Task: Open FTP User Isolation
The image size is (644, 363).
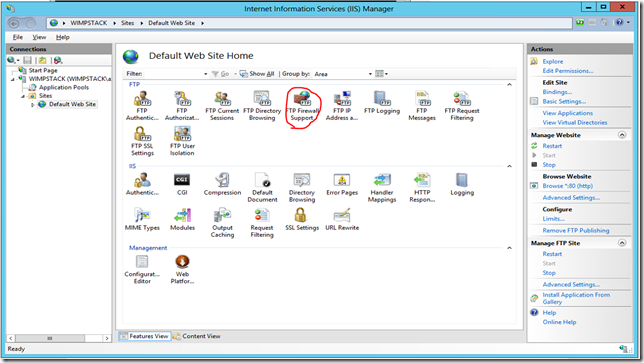Action: click(182, 141)
